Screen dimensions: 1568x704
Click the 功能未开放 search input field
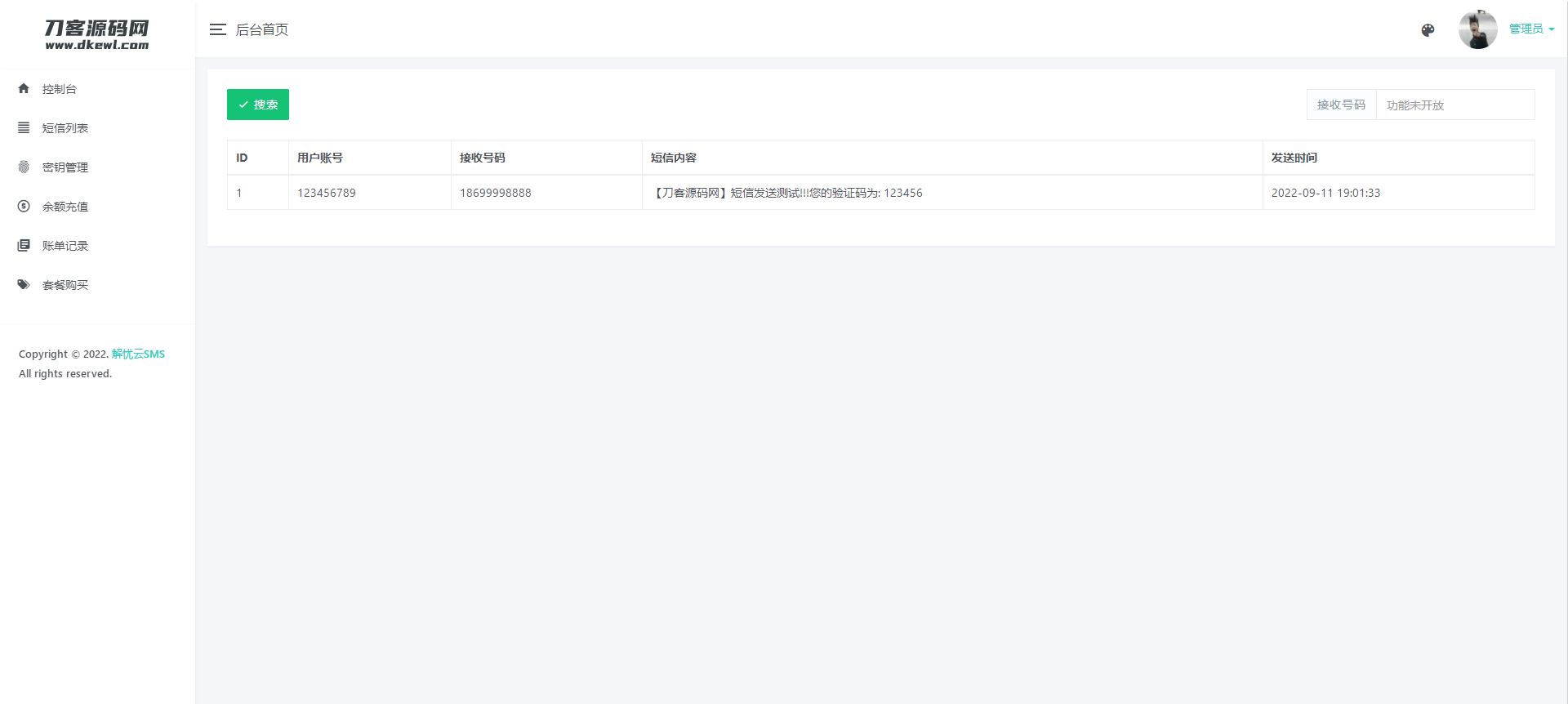tap(1454, 105)
